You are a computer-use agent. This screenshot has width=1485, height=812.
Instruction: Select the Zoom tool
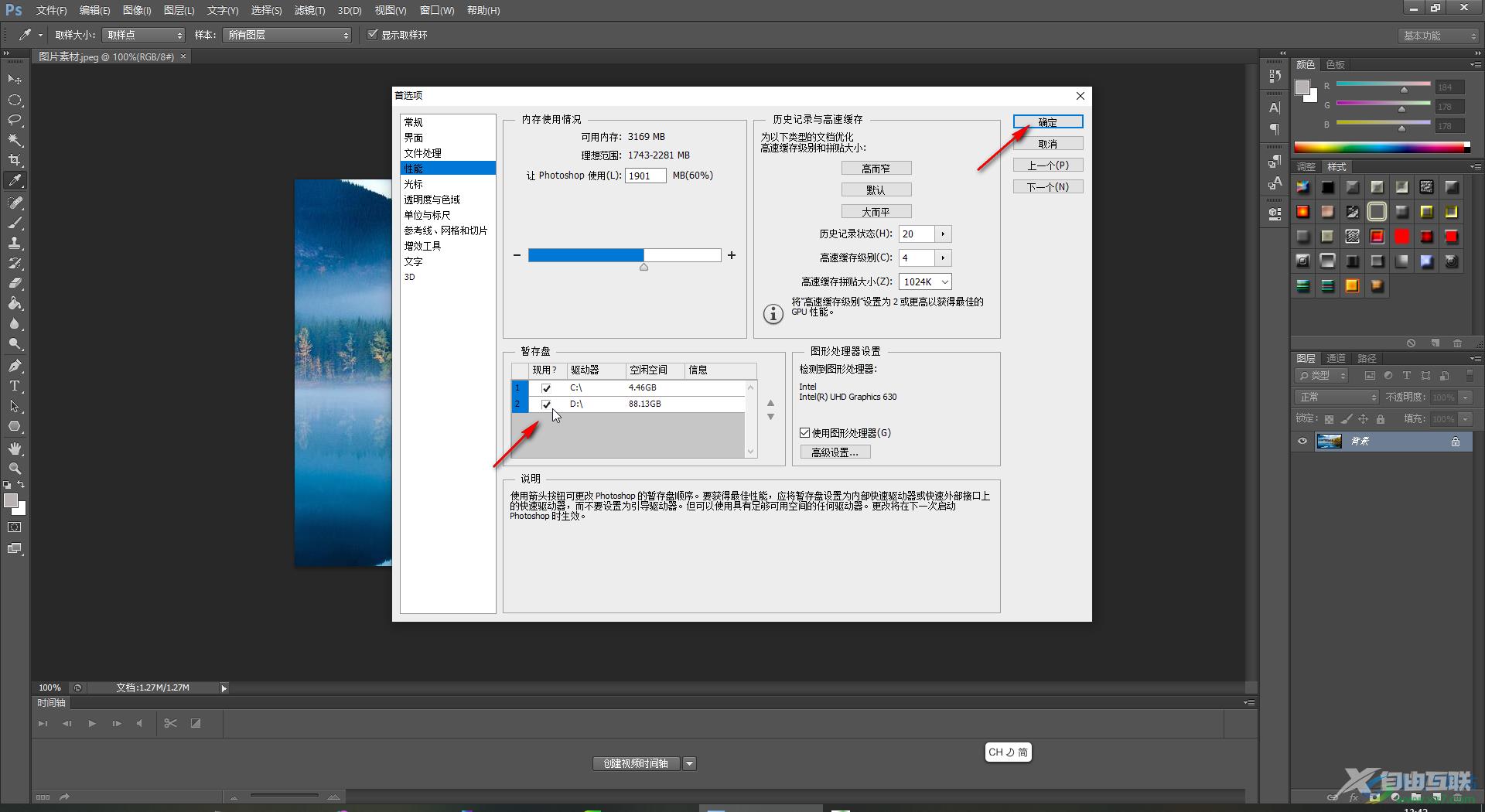[15, 469]
